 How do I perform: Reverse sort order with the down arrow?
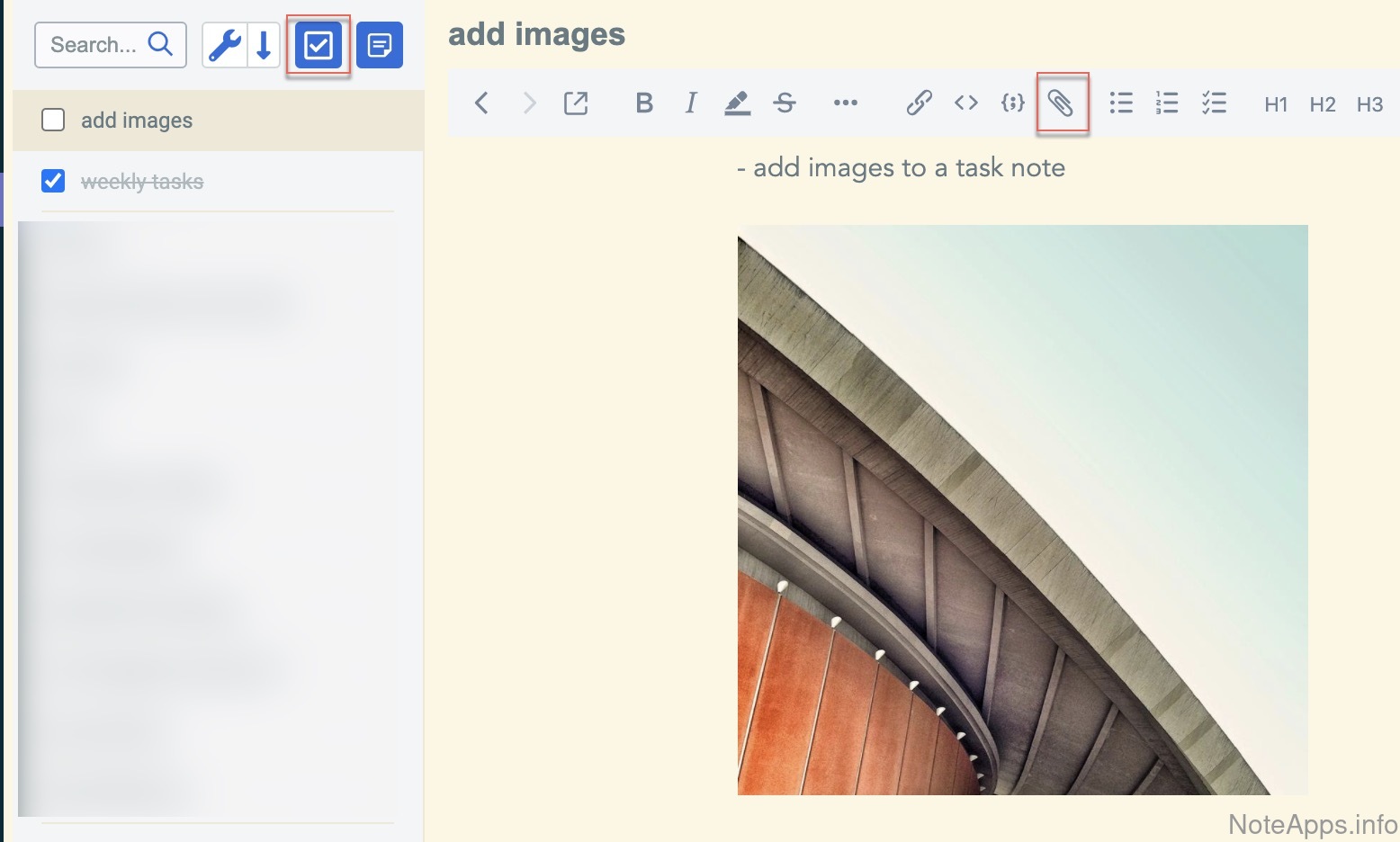[265, 45]
